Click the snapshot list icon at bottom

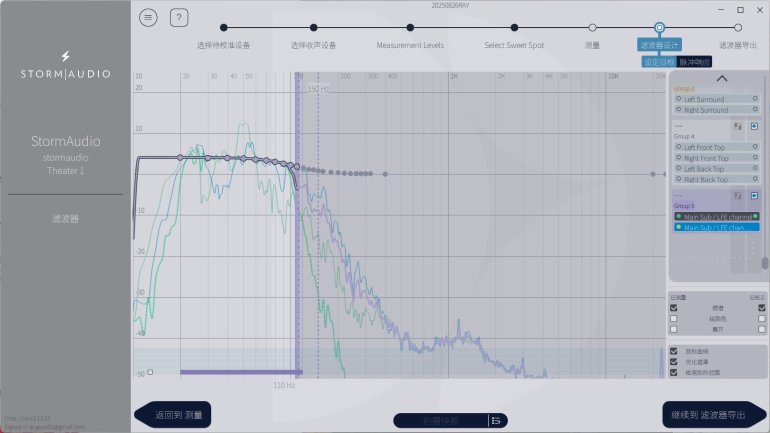[x=495, y=420]
